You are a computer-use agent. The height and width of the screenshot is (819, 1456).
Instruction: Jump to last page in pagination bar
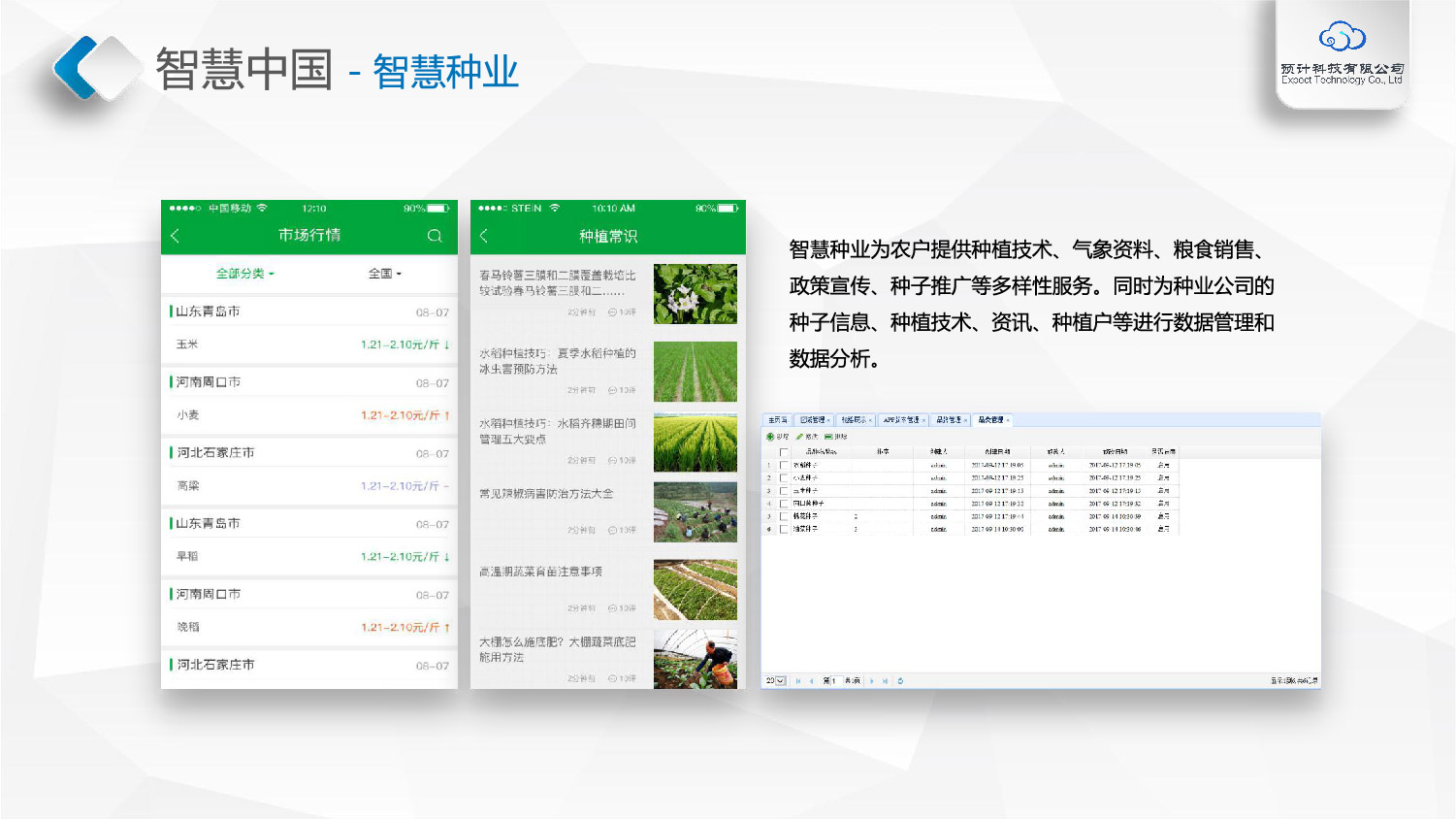[x=886, y=681]
